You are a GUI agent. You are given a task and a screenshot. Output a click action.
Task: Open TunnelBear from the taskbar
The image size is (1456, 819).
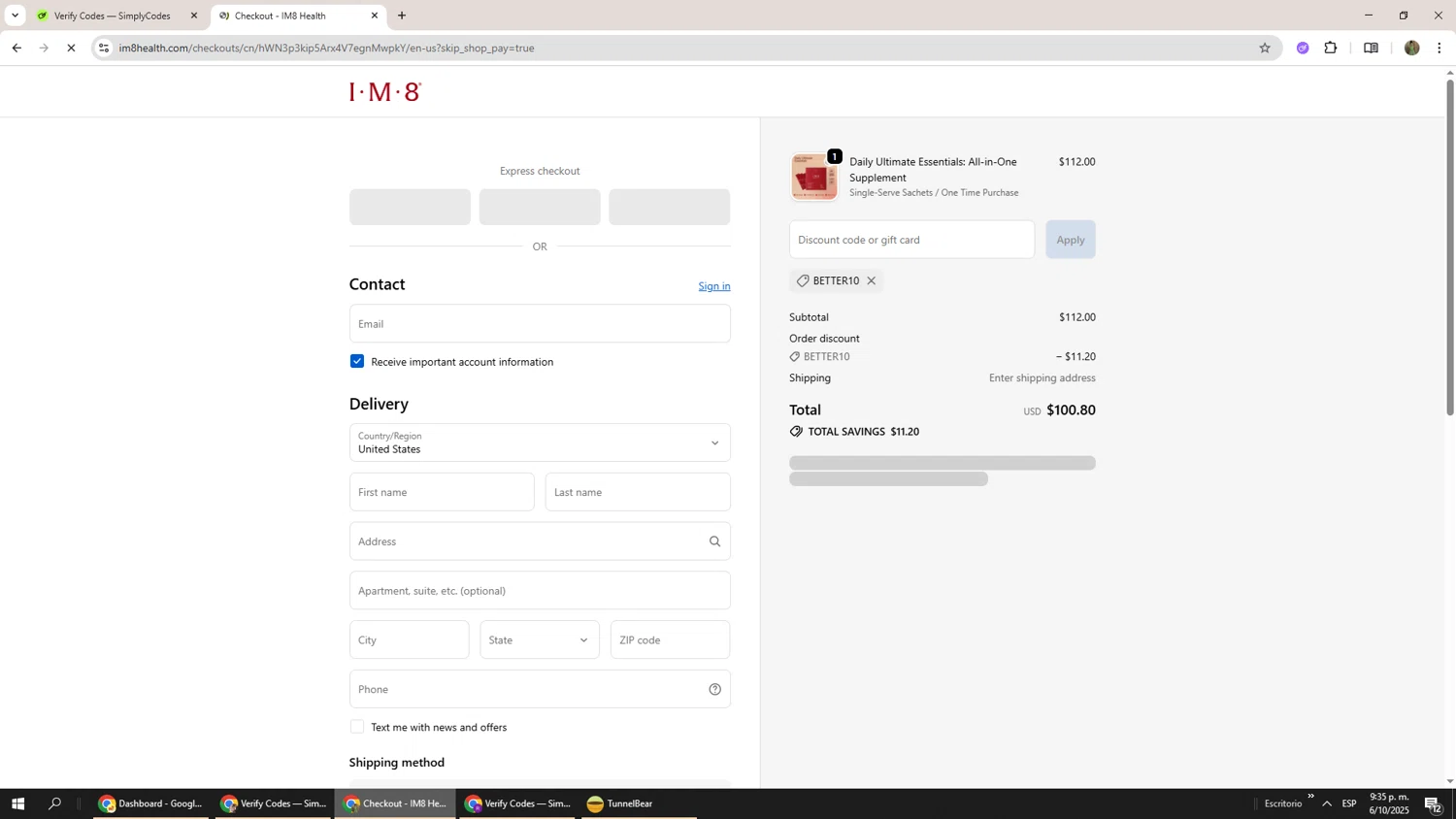(639, 803)
